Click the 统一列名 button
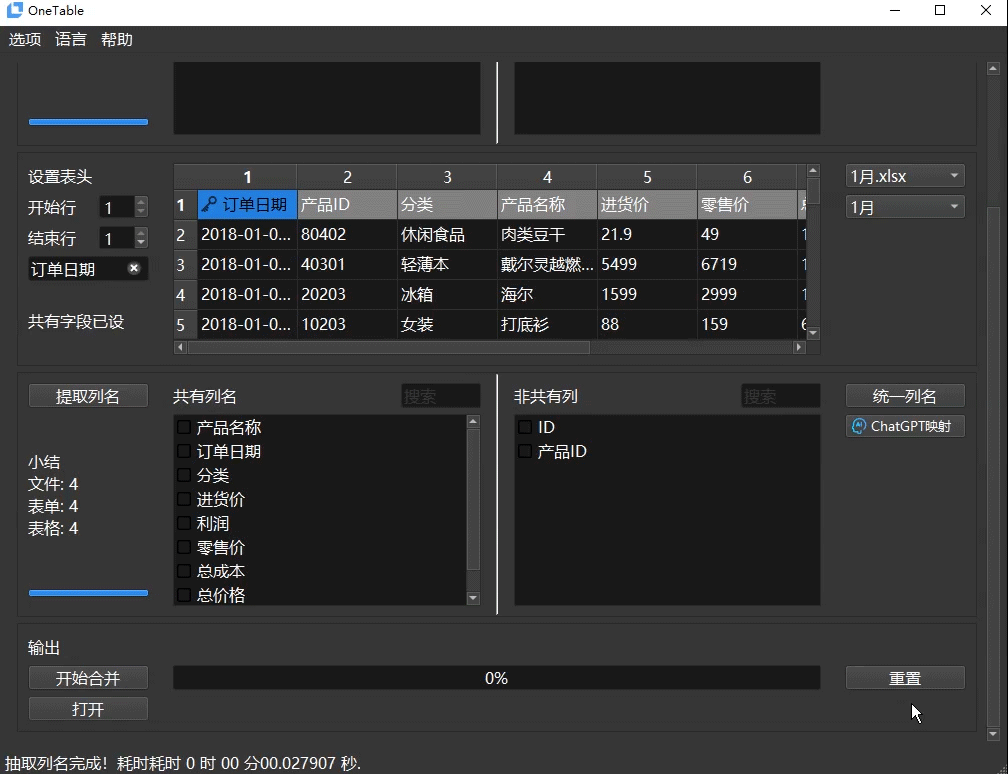Viewport: 1008px width, 774px height. [904, 396]
